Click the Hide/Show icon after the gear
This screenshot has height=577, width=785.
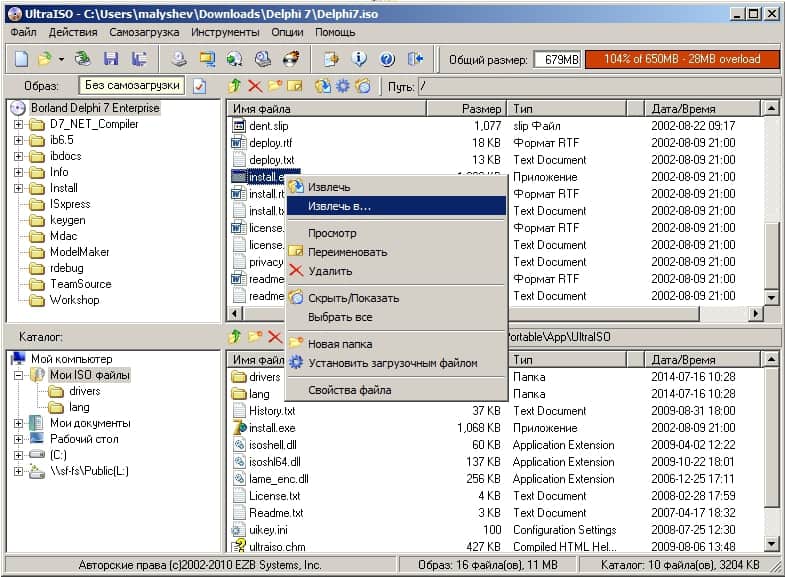point(363,86)
